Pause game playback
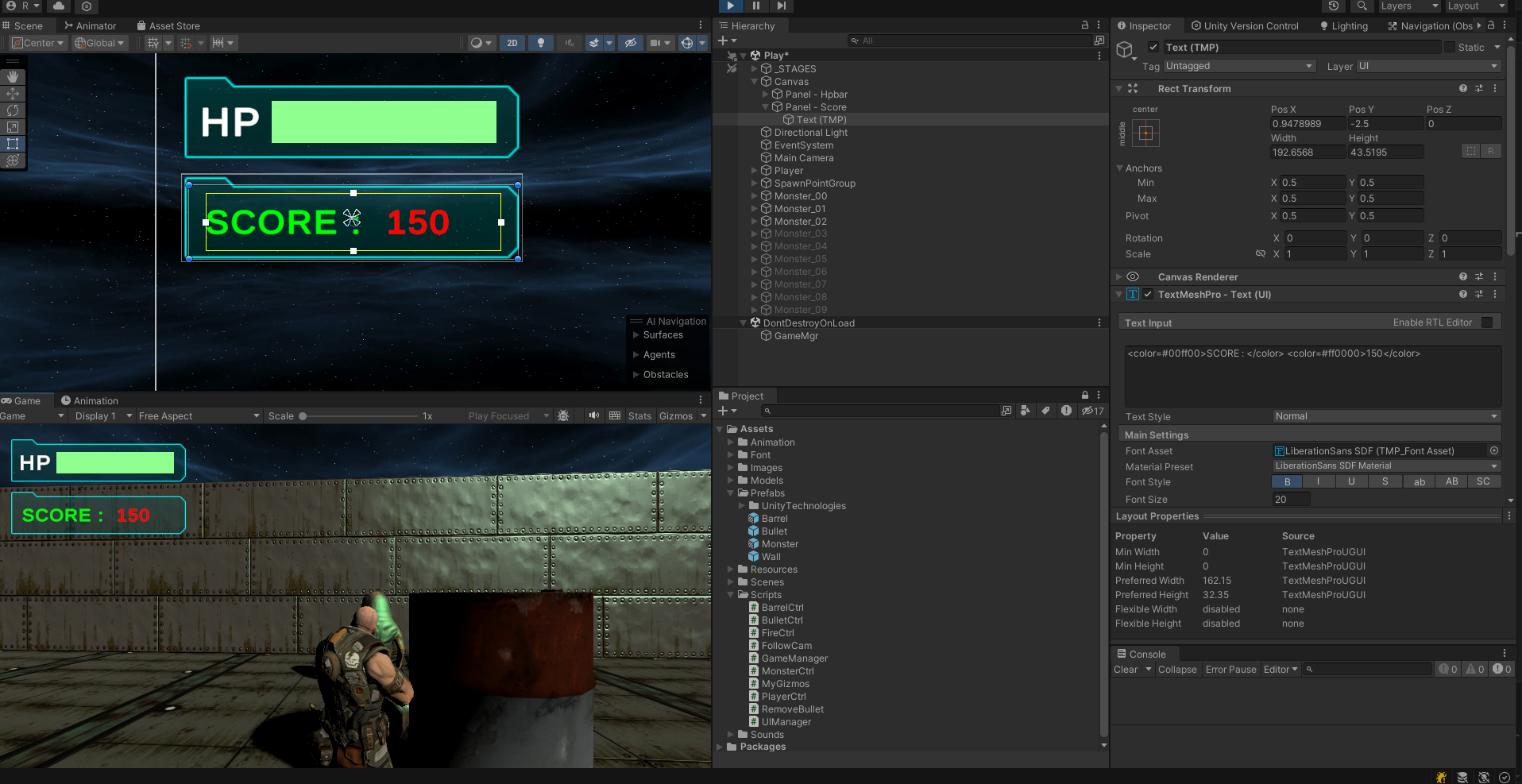This screenshot has width=1522, height=784. 755,6
